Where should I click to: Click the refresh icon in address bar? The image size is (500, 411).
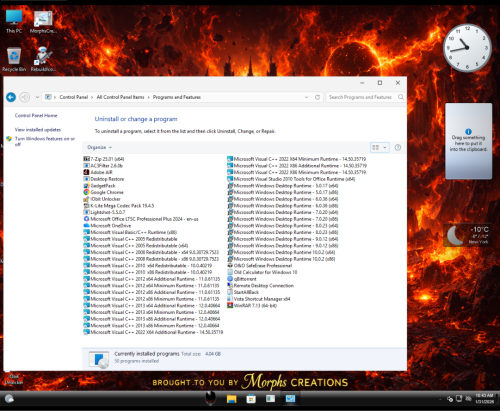pyautogui.click(x=317, y=97)
